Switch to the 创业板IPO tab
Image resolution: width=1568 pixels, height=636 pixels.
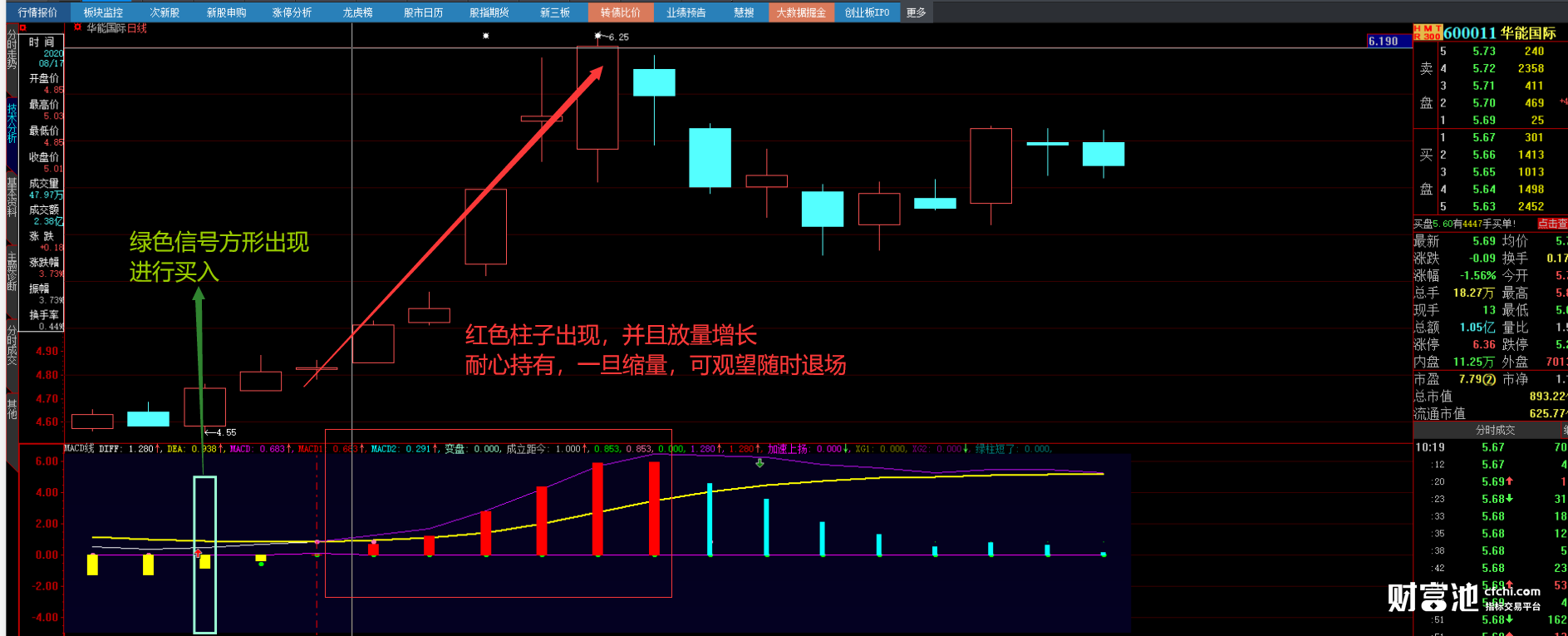pyautogui.click(x=867, y=12)
